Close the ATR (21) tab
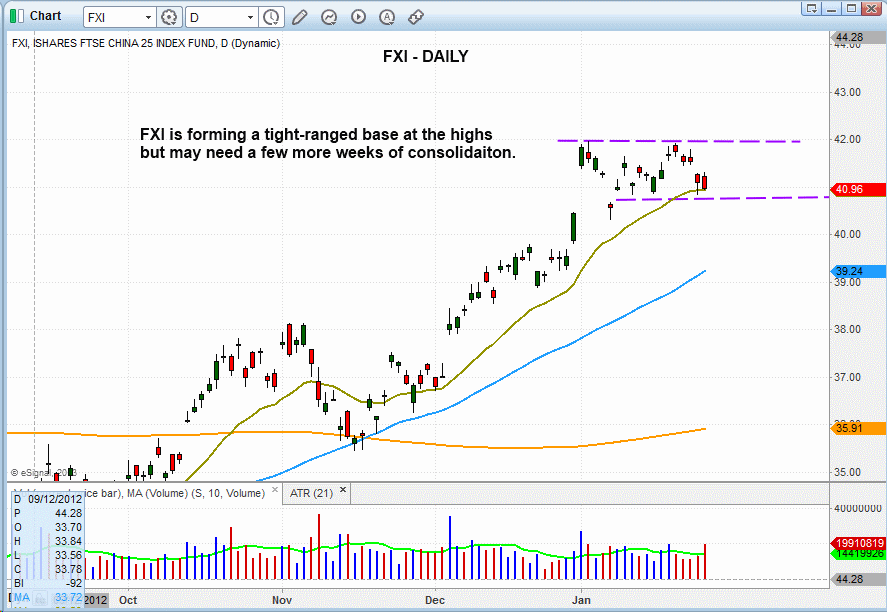Image resolution: width=887 pixels, height=612 pixels. (x=343, y=490)
